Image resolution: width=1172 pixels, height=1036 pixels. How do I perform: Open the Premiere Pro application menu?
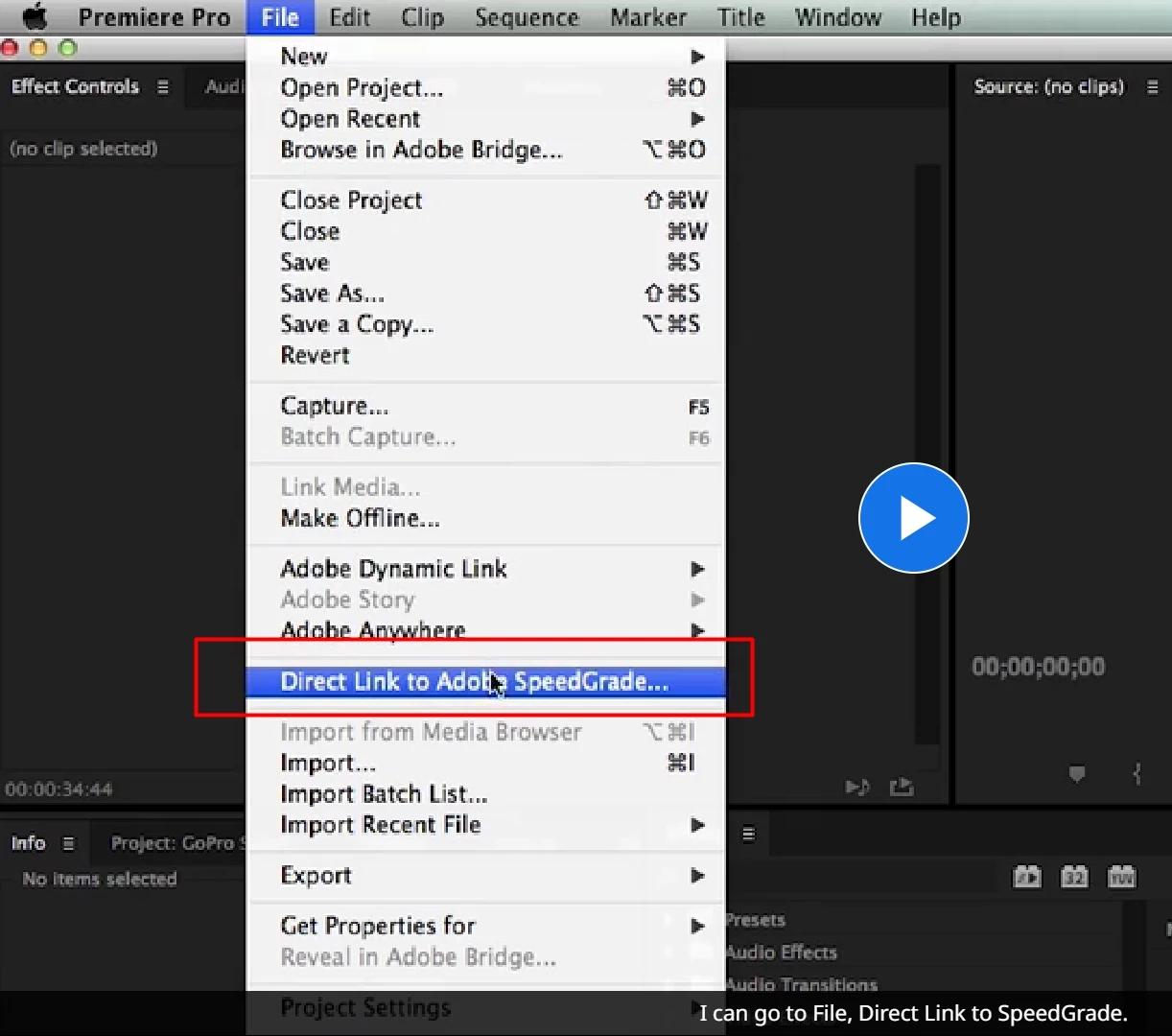154,17
